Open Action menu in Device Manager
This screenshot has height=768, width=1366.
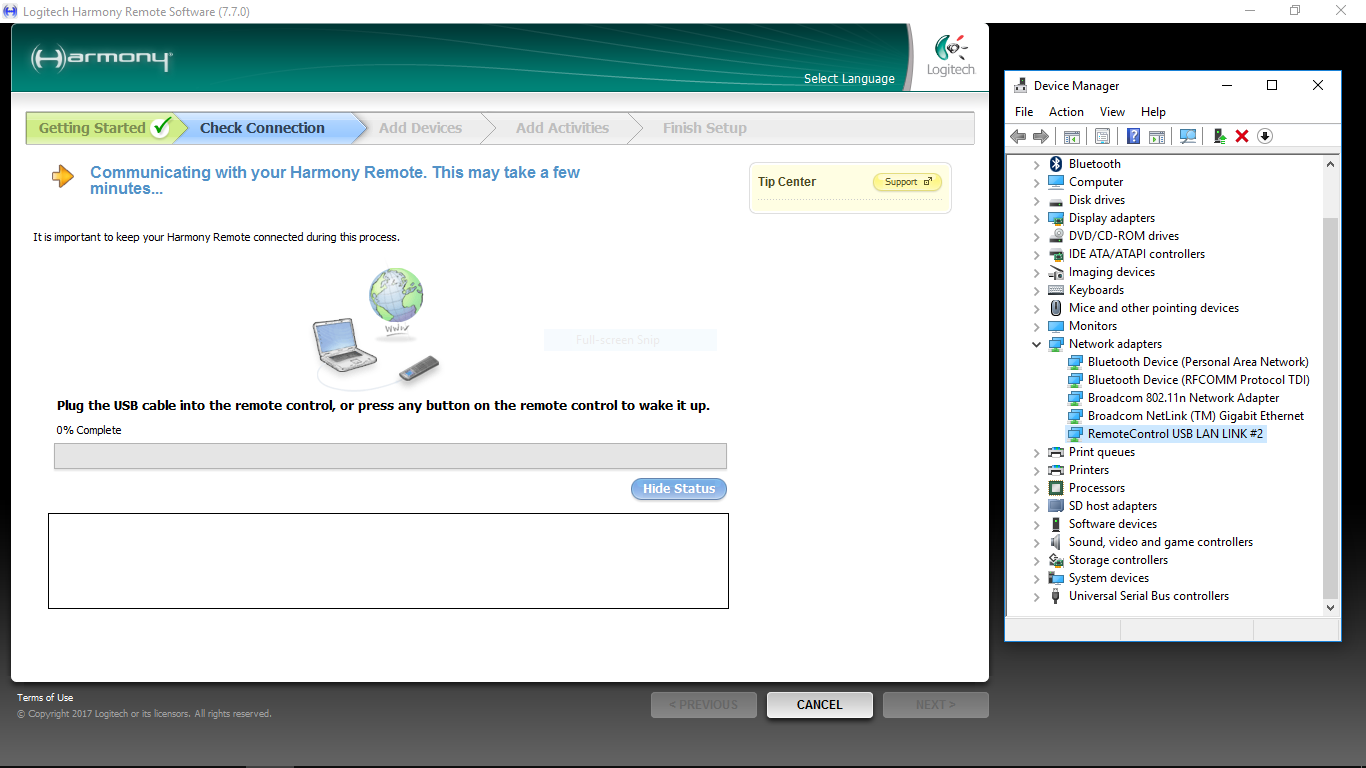pos(1066,112)
